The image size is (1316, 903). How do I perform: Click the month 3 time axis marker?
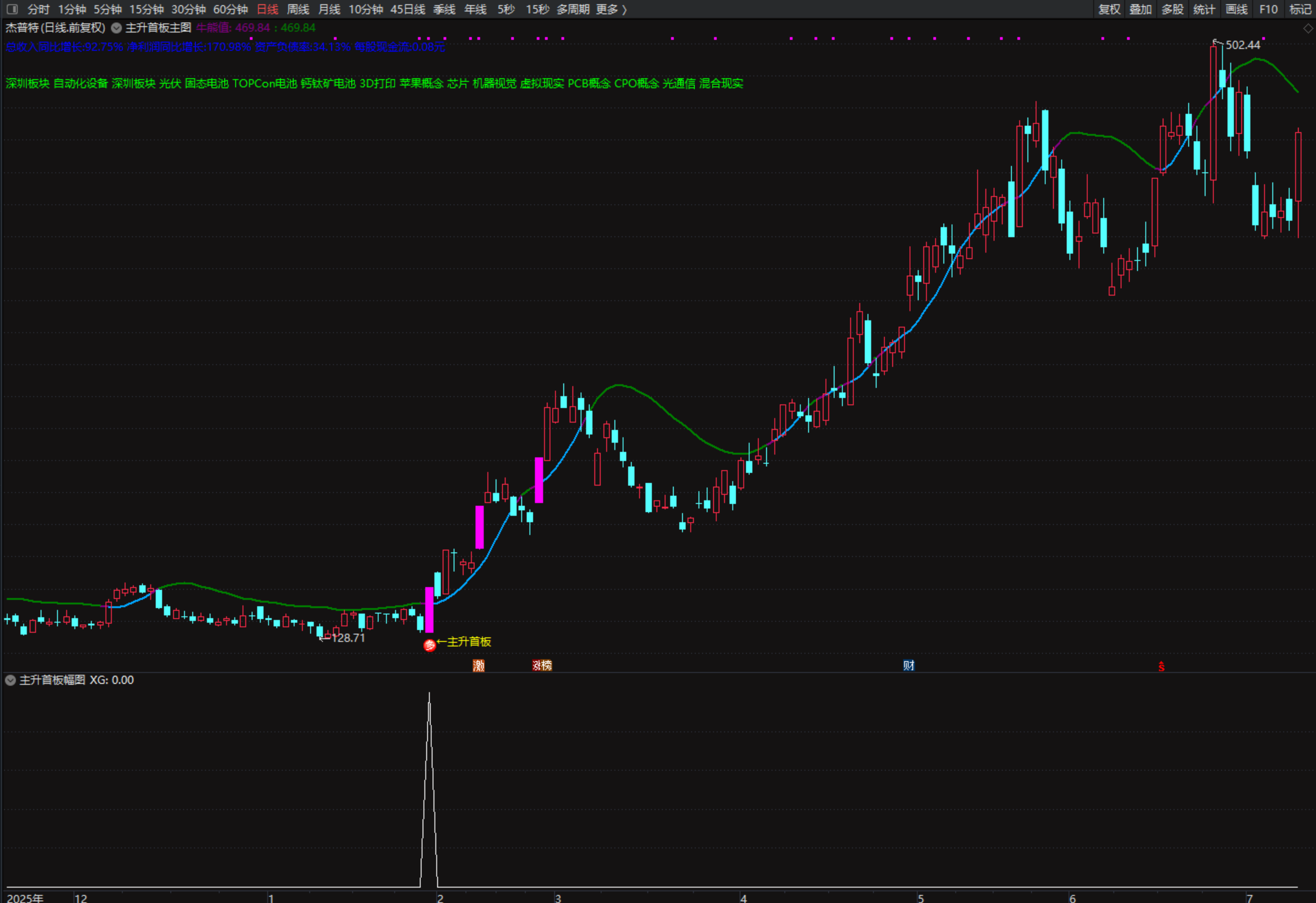[x=558, y=898]
